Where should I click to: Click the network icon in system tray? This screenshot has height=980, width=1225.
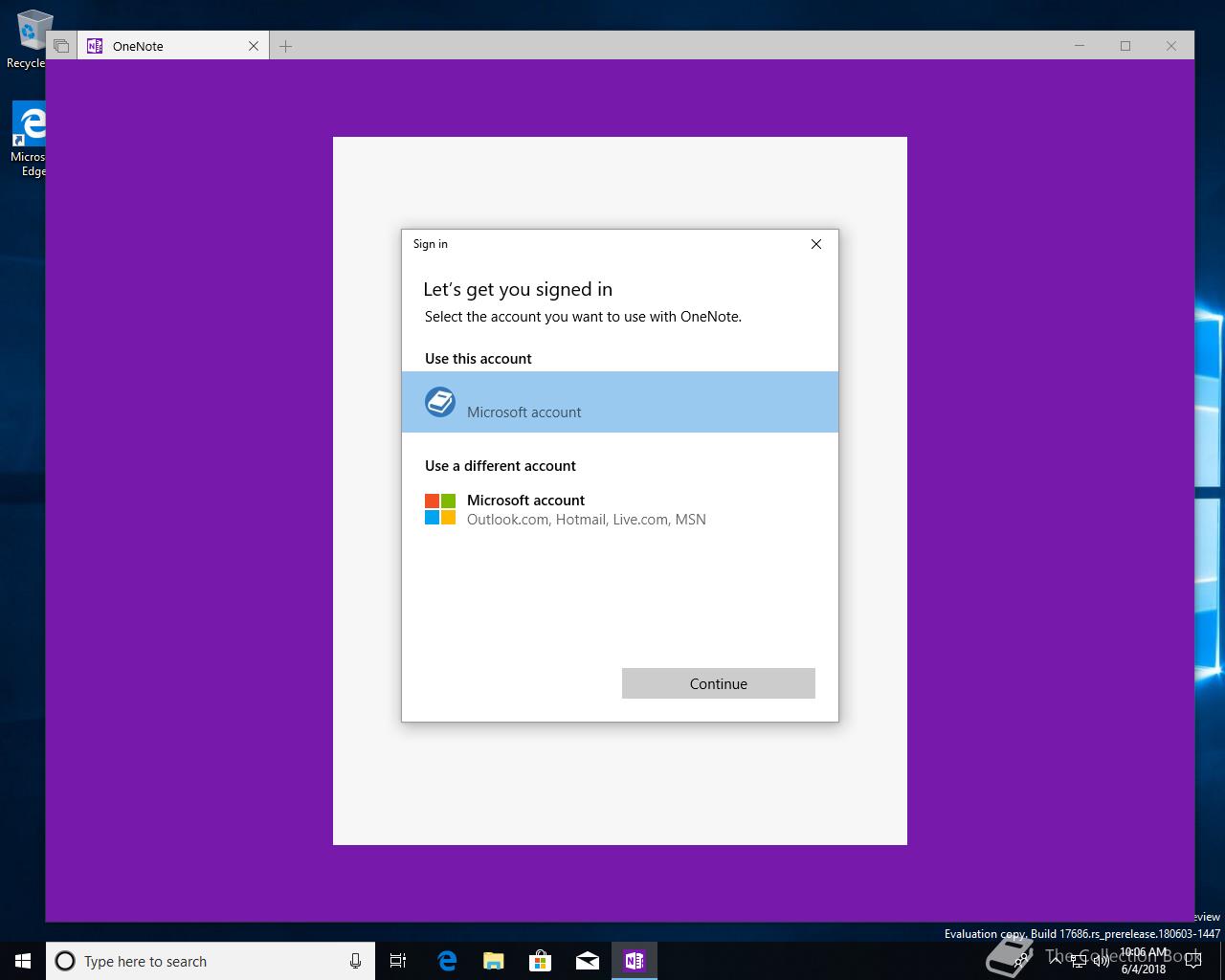tap(1078, 961)
